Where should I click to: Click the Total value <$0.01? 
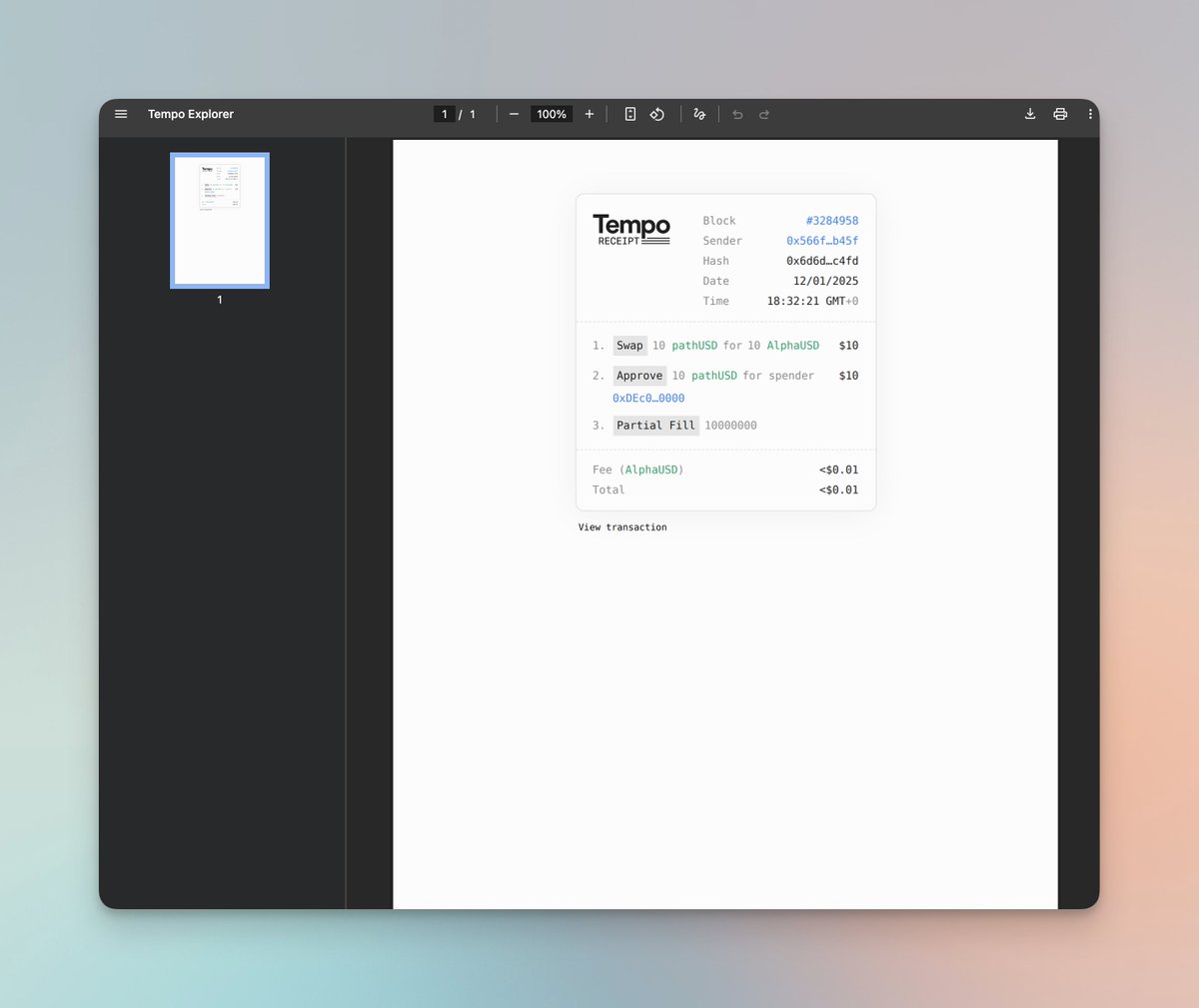pos(839,490)
